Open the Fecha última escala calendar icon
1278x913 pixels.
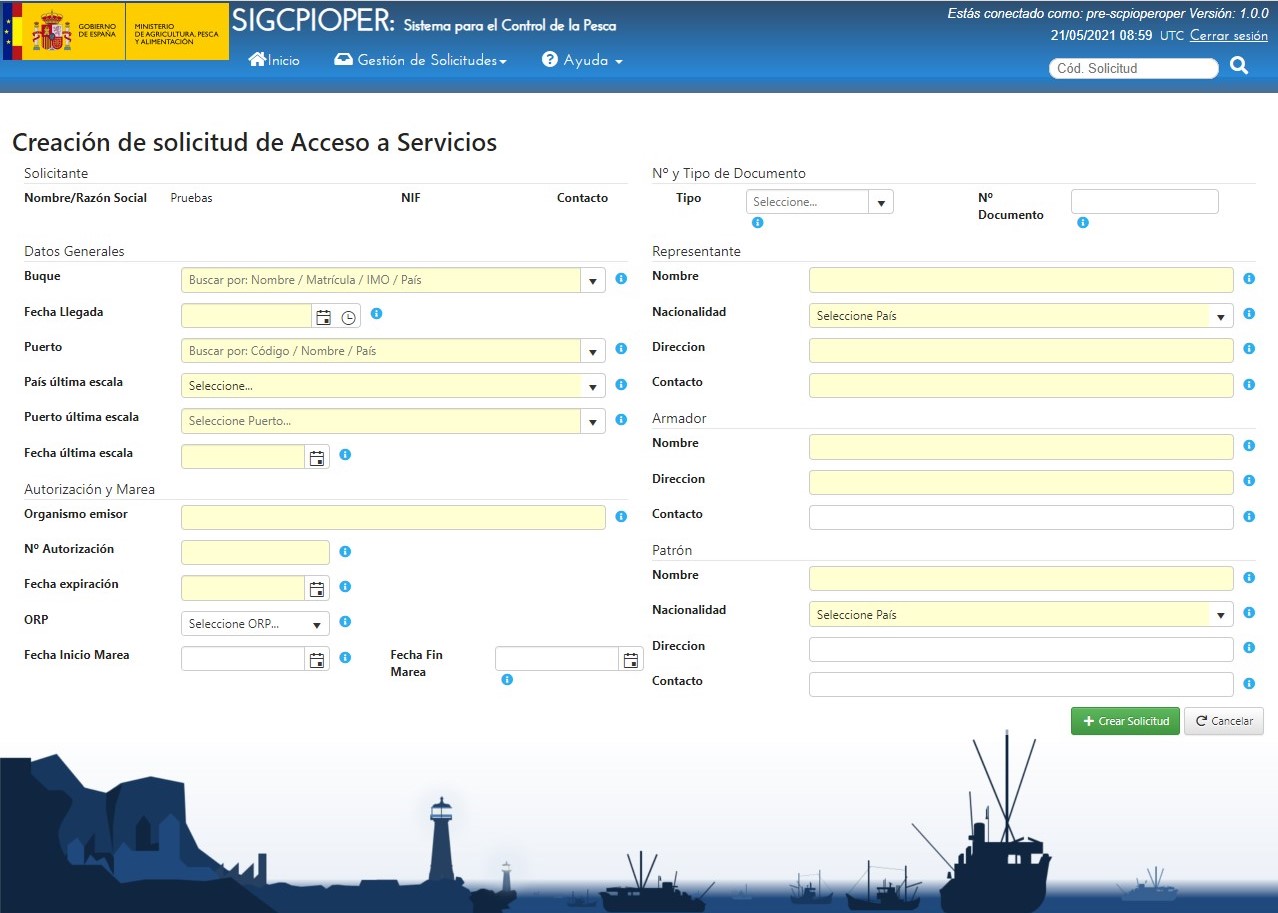click(x=317, y=458)
